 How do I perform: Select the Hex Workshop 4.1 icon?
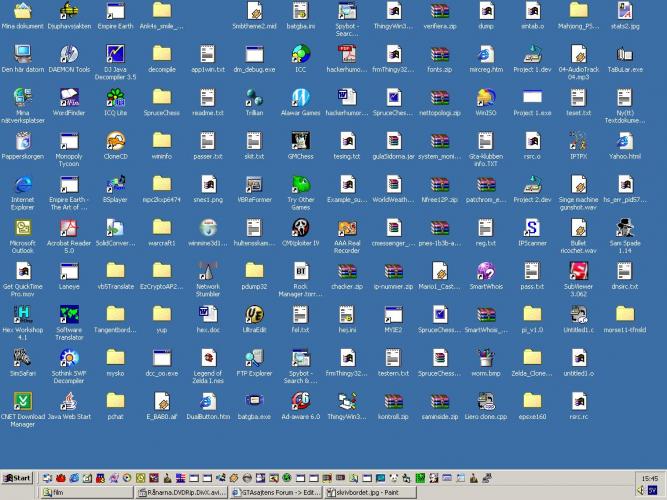pyautogui.click(x=22, y=314)
